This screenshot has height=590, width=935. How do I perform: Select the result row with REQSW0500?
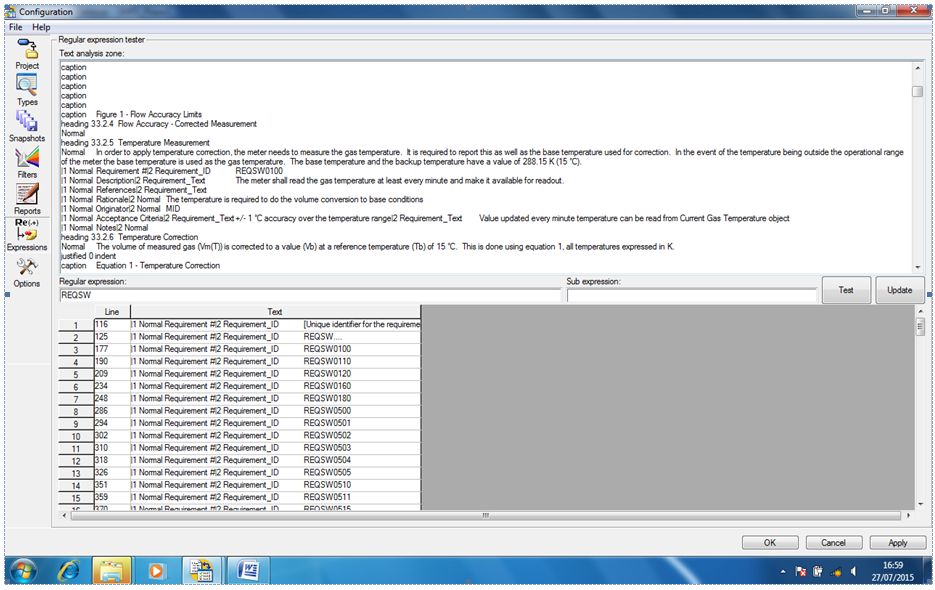(240, 411)
